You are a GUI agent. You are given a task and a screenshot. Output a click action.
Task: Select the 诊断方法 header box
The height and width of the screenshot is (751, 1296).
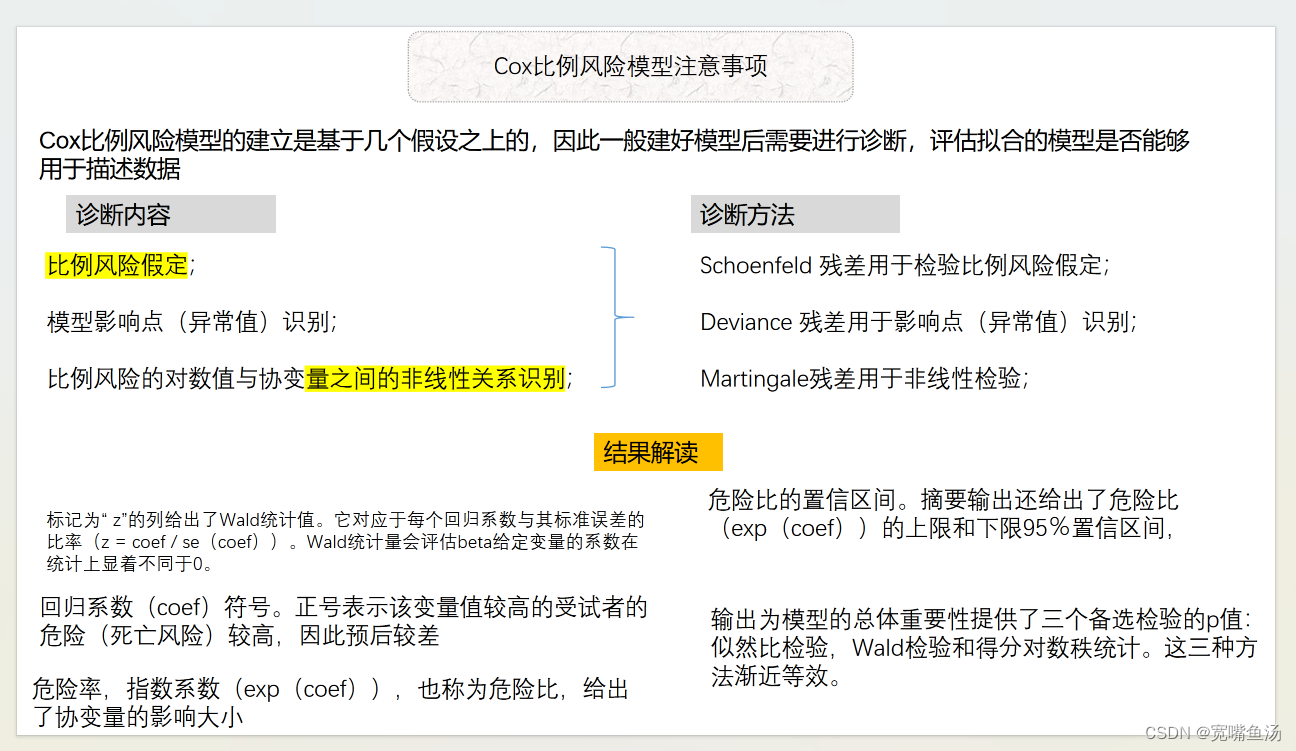pyautogui.click(x=794, y=213)
